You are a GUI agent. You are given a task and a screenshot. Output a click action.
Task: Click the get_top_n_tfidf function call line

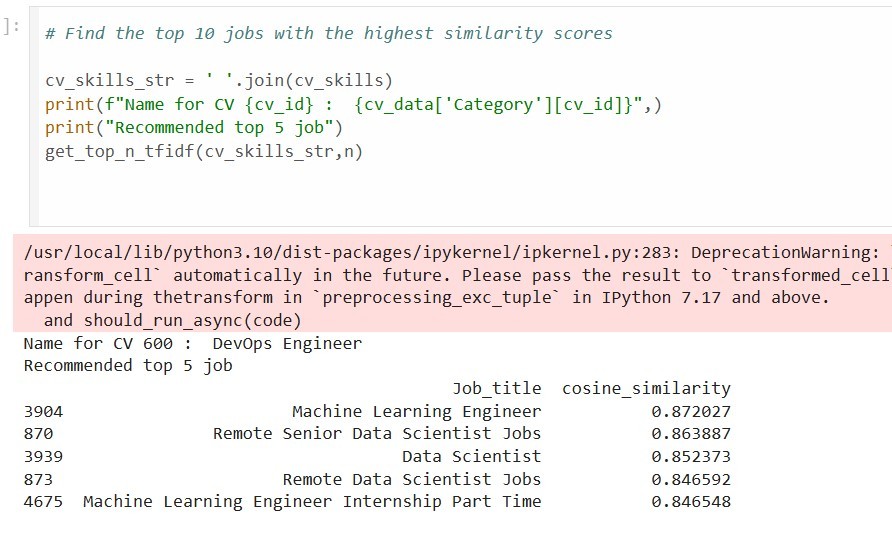coord(204,151)
